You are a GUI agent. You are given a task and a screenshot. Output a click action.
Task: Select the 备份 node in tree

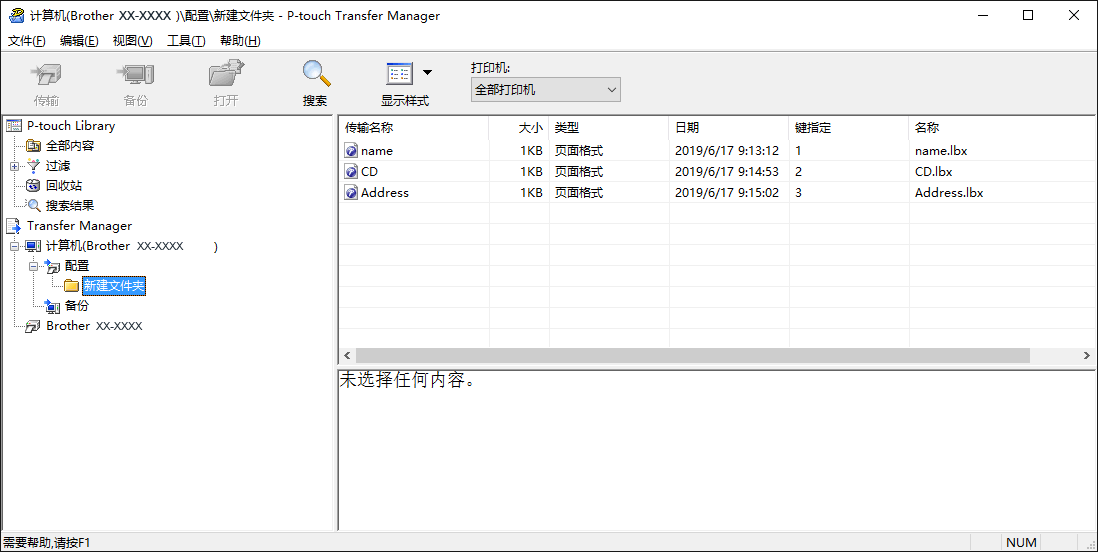(77, 306)
